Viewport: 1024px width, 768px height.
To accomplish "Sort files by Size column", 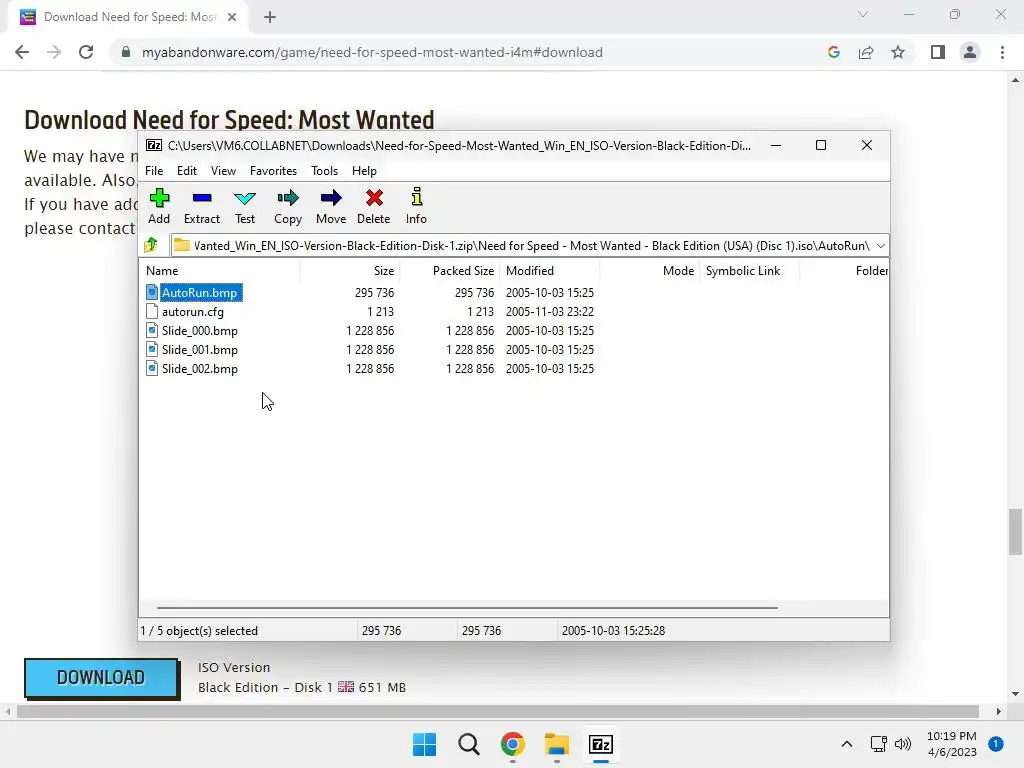I will 349,270.
